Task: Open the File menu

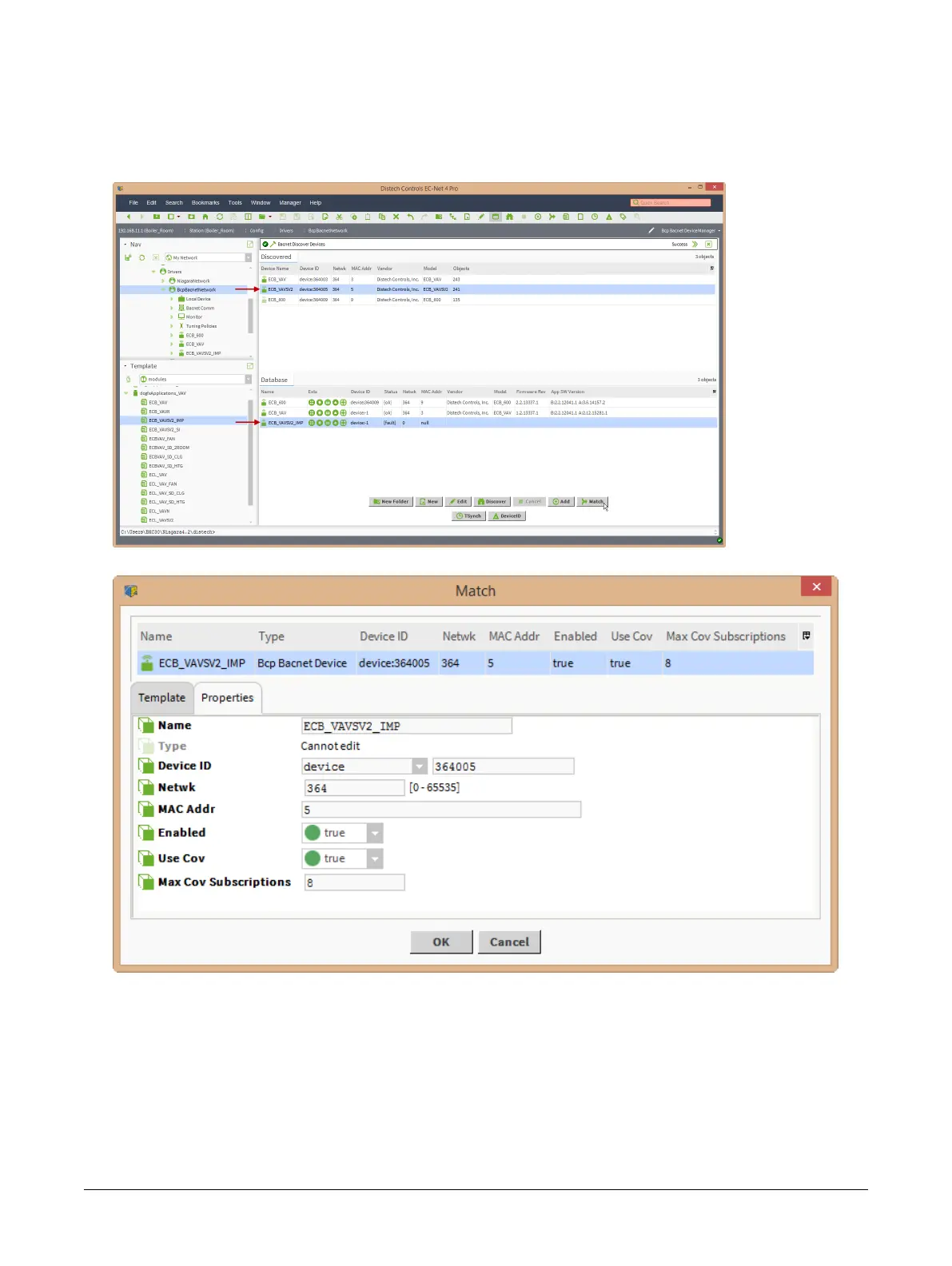Action: point(133,203)
